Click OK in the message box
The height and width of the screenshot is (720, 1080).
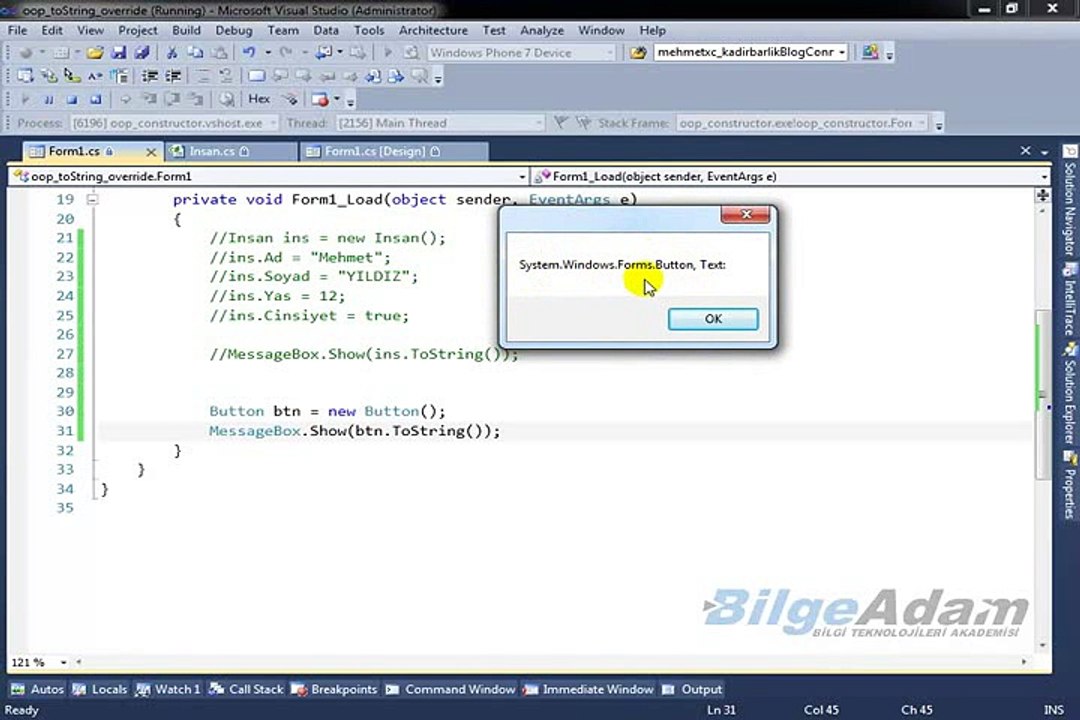click(x=713, y=319)
